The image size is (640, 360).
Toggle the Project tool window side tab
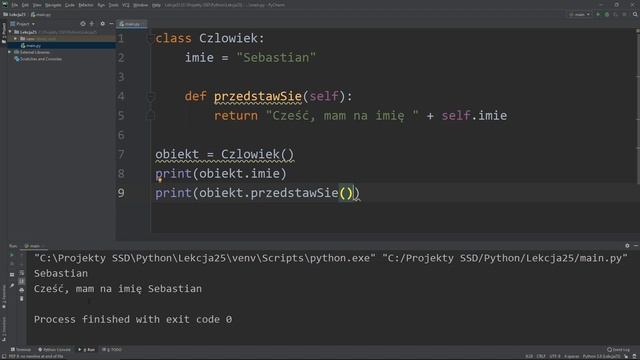click(4, 33)
